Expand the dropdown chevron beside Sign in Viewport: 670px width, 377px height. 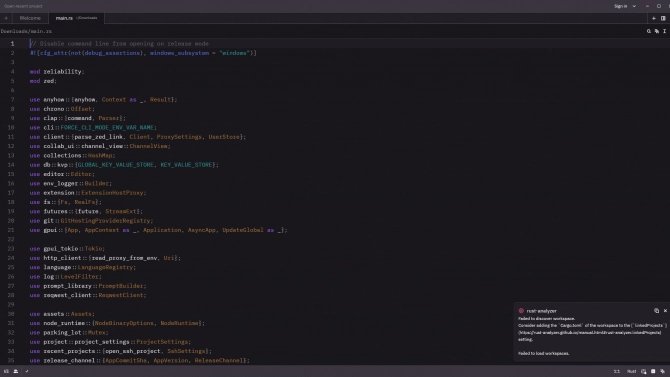tap(634, 6)
